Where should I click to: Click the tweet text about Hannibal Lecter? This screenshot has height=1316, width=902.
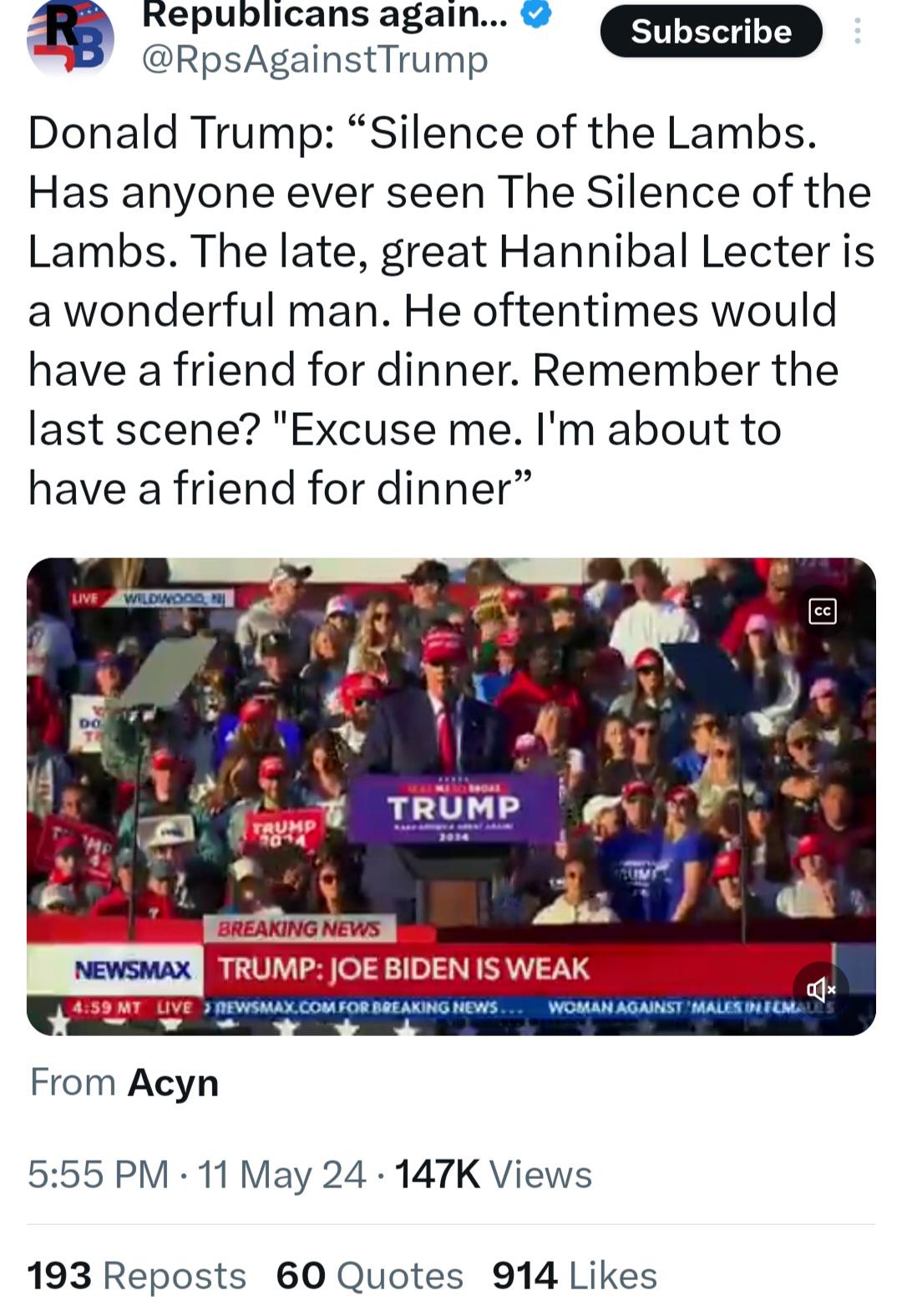coord(451,310)
